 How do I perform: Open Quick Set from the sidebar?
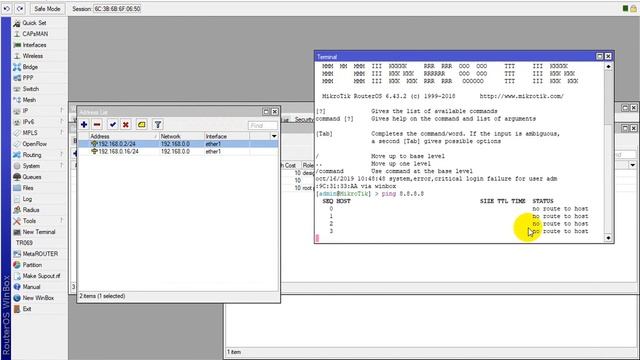(x=34, y=23)
